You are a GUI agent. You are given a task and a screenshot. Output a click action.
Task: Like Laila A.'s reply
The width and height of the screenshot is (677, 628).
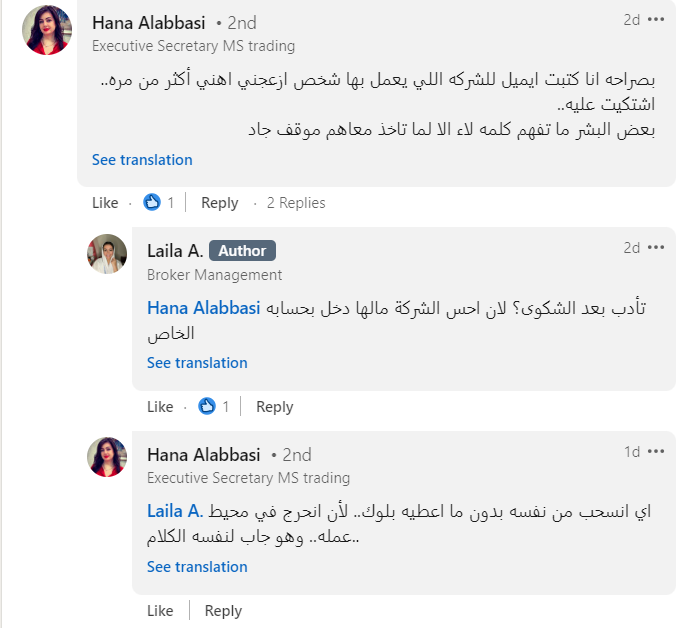[x=160, y=407]
